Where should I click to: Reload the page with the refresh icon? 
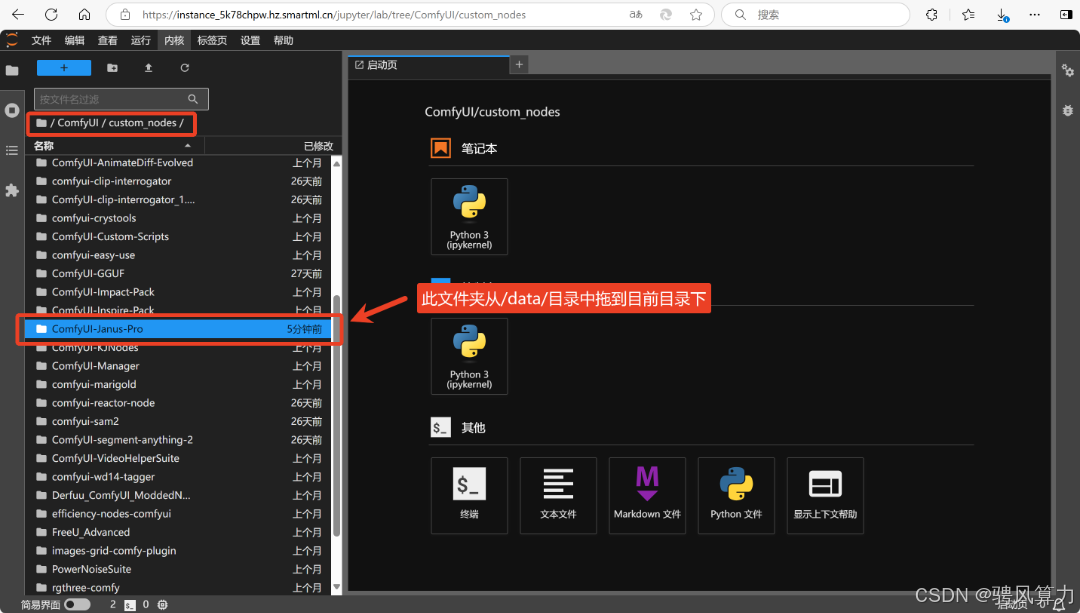pyautogui.click(x=51, y=14)
